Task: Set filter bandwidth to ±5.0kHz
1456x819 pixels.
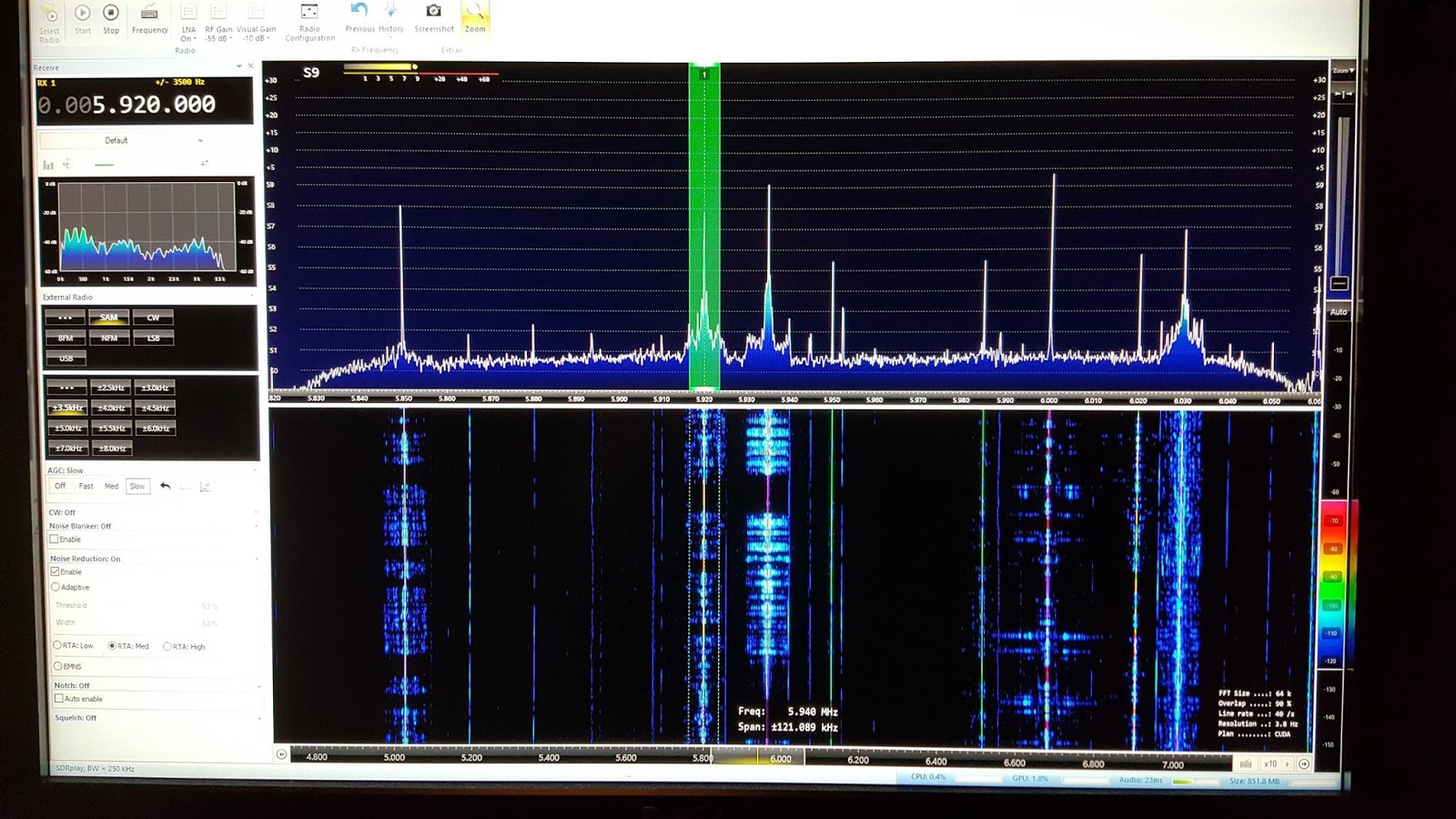Action: click(x=68, y=428)
